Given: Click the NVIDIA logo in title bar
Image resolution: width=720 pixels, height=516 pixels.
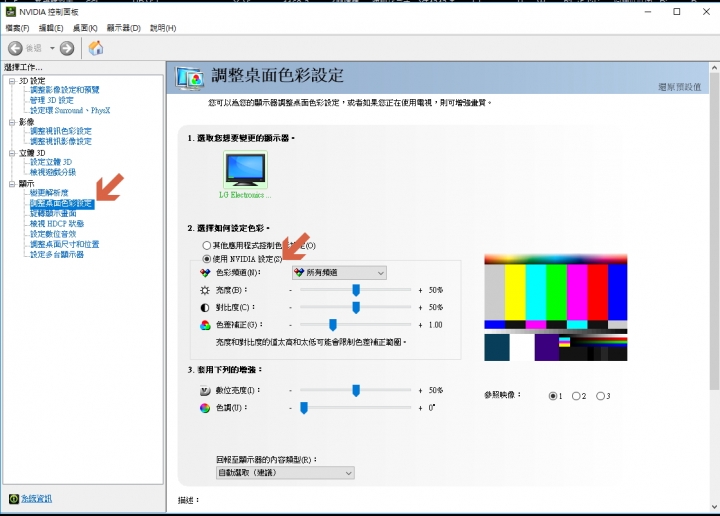Looking at the screenshot, I should (x=11, y=11).
